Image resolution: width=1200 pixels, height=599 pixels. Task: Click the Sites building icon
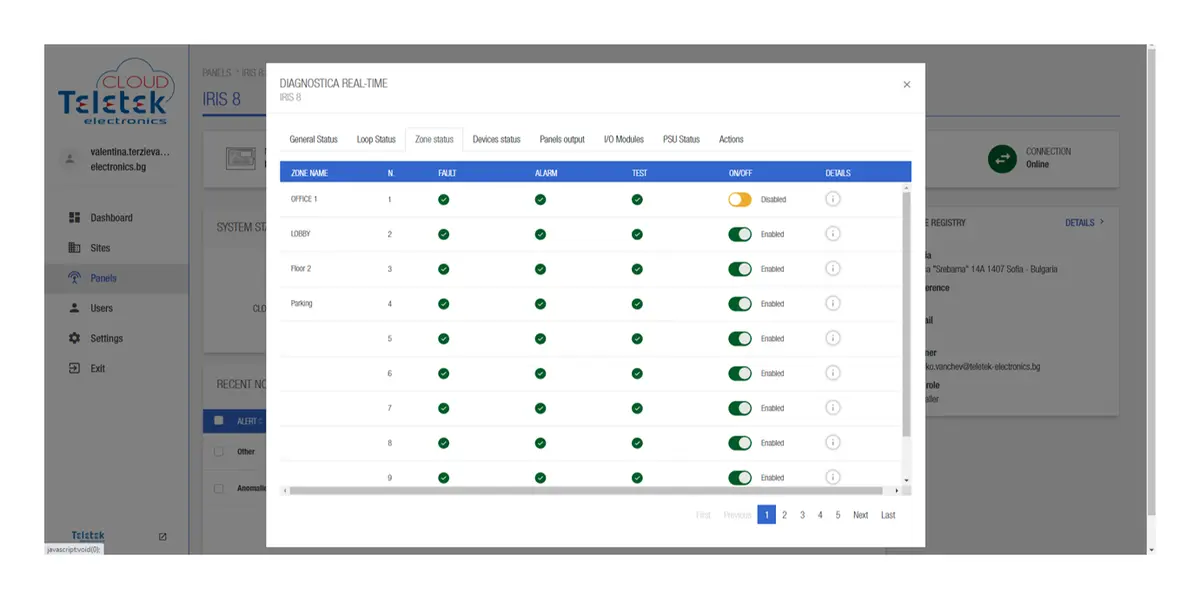[74, 248]
